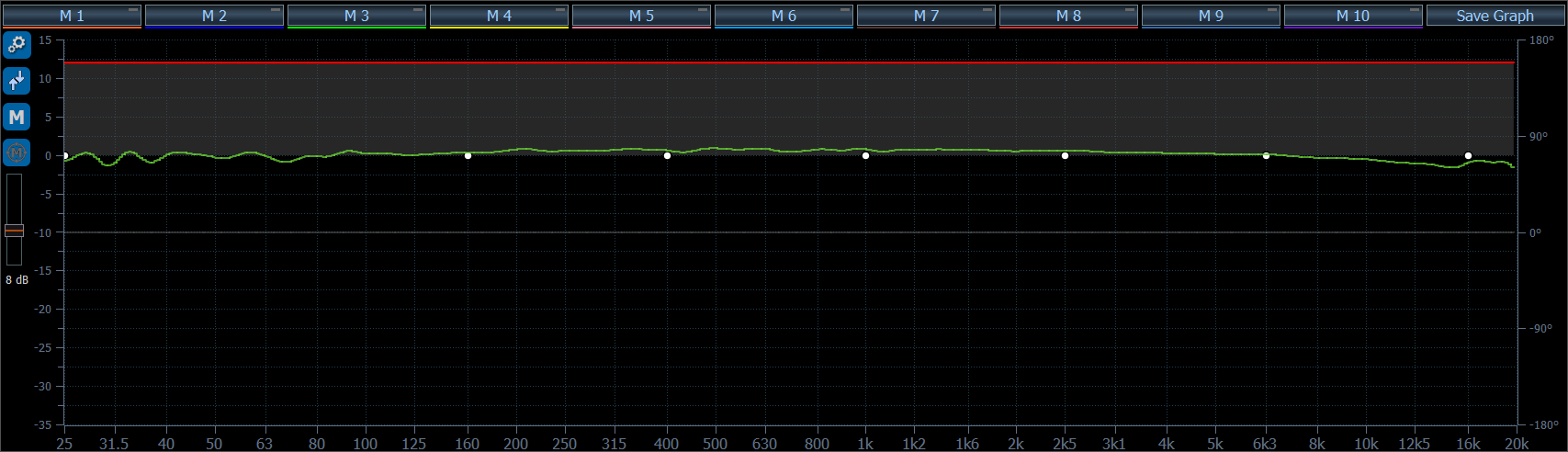Select the M 7 measurement slot
Screen dimensions: 1568x452
click(925, 16)
